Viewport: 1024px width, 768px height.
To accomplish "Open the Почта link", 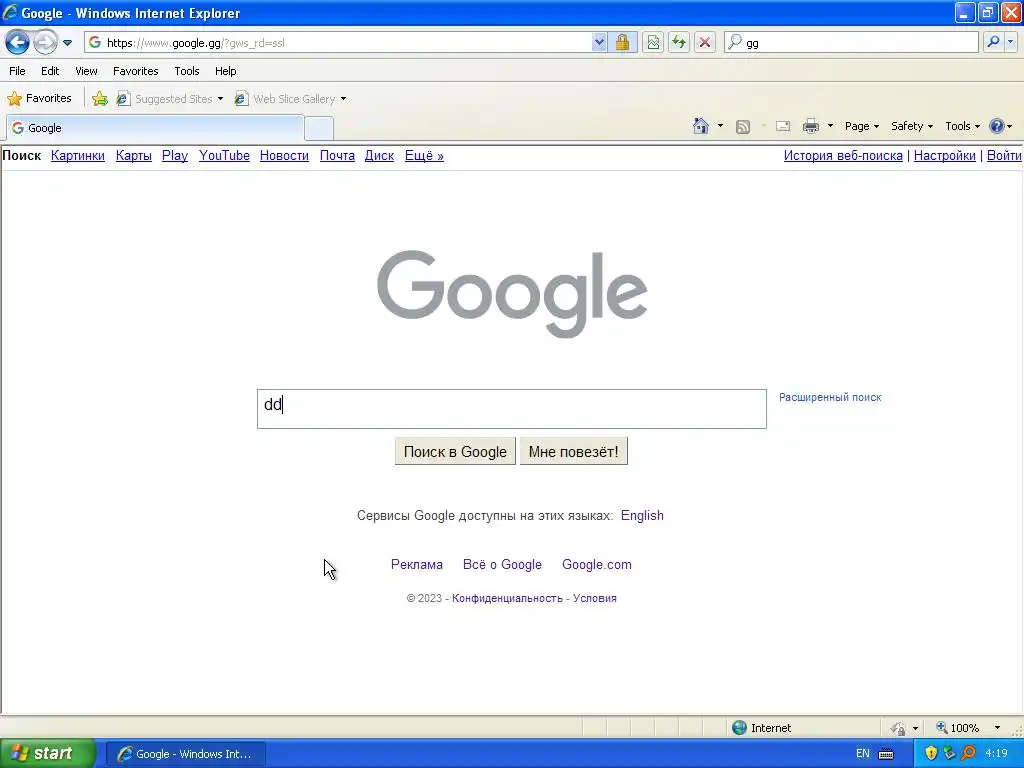I will coord(337,155).
